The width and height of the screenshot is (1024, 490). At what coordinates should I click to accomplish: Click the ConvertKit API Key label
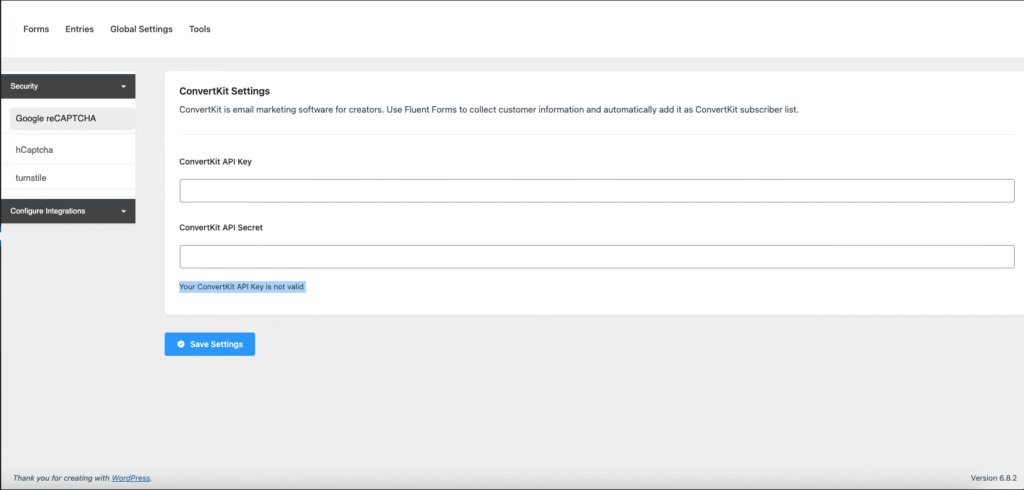pos(215,161)
